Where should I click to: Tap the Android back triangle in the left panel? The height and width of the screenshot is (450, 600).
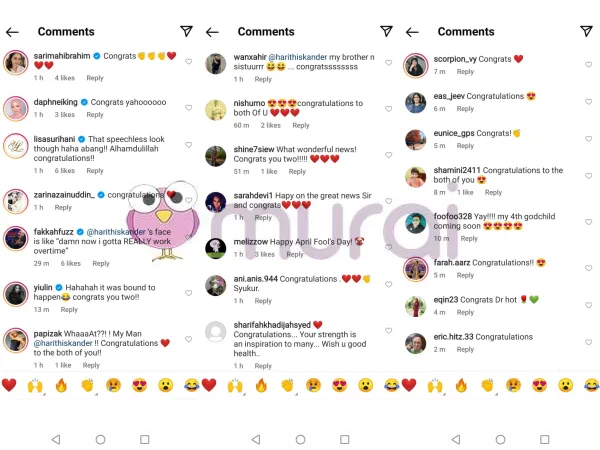(x=56, y=439)
